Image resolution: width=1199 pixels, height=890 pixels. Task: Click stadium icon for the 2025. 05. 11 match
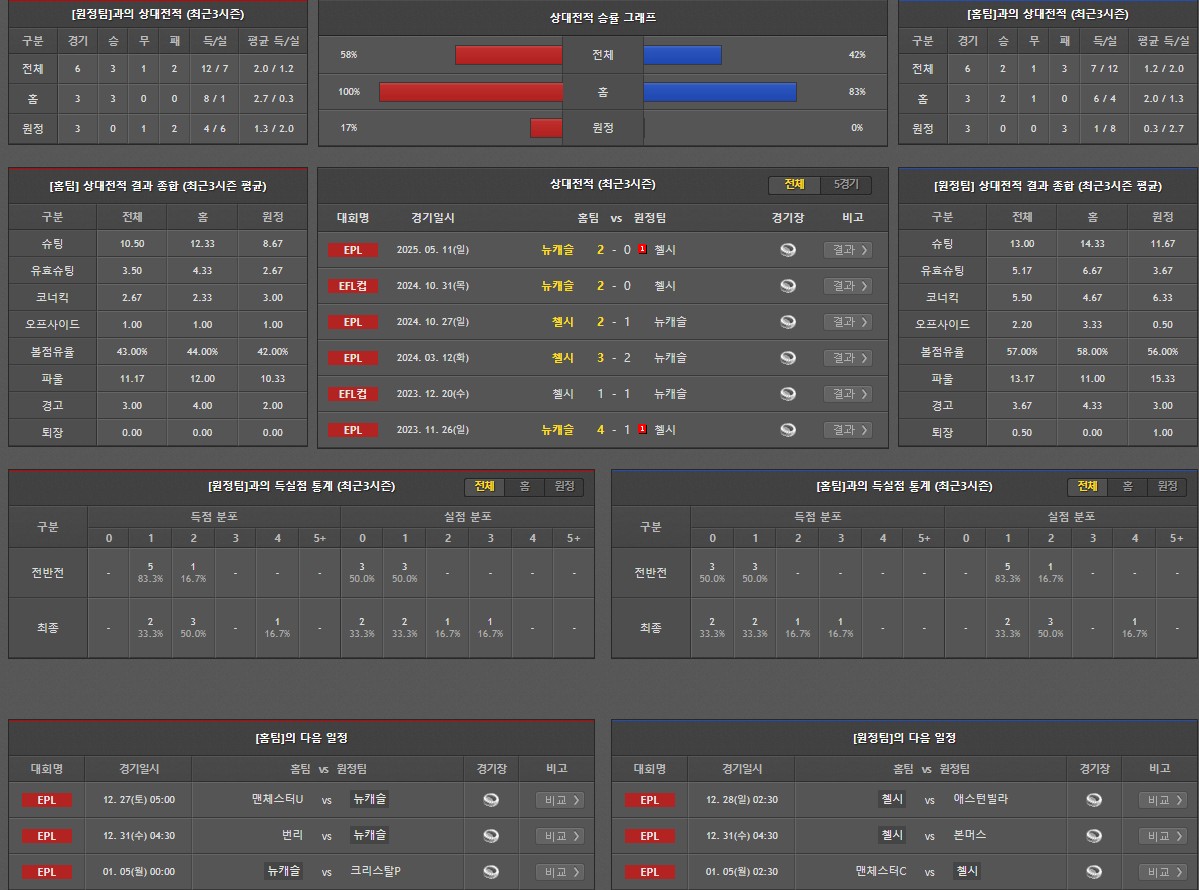click(x=788, y=250)
